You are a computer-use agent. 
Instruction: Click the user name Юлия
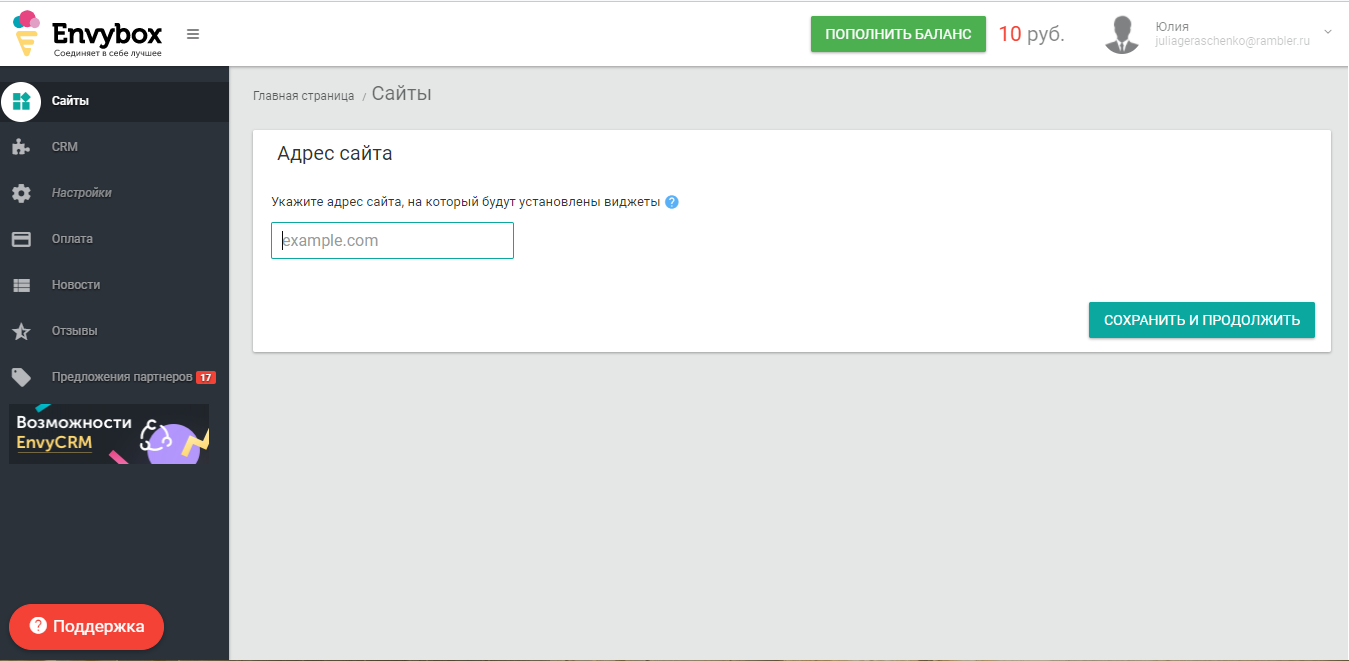point(1172,26)
